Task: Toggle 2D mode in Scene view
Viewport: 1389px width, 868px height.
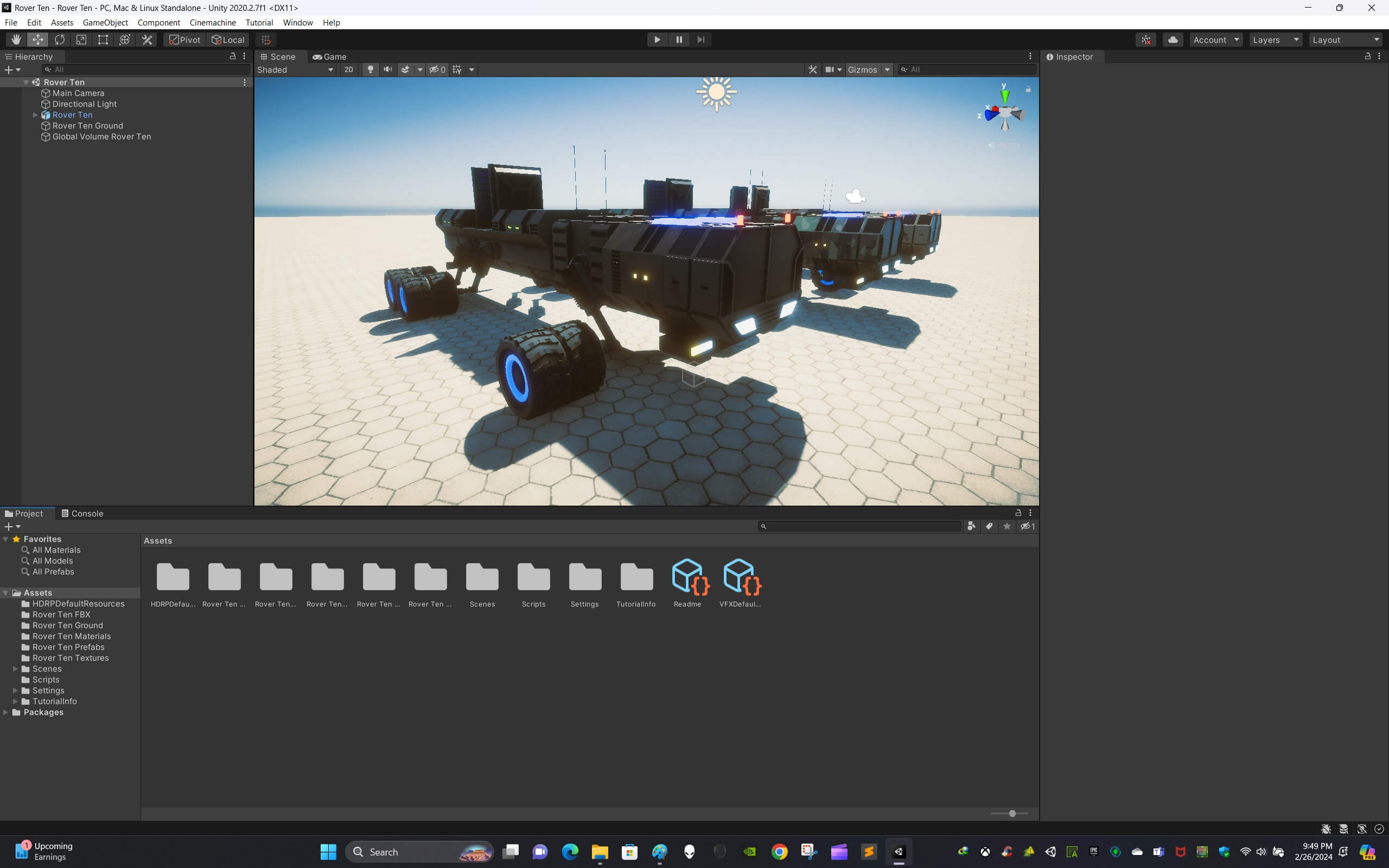Action: click(x=348, y=69)
